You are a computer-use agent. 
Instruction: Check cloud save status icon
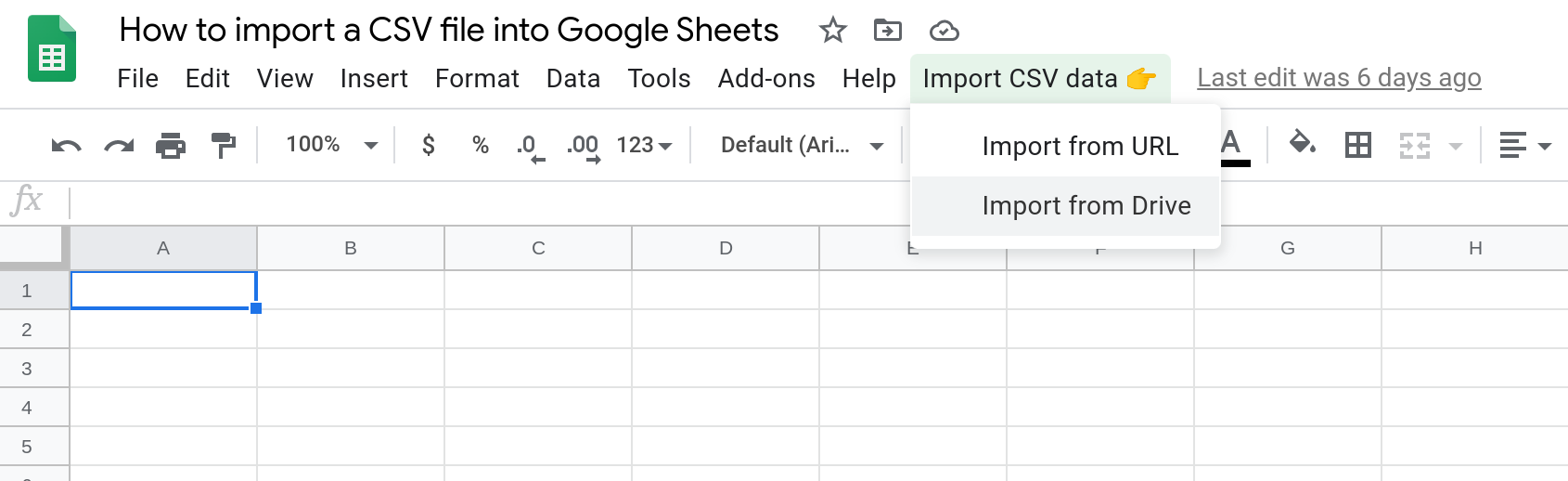(x=945, y=32)
